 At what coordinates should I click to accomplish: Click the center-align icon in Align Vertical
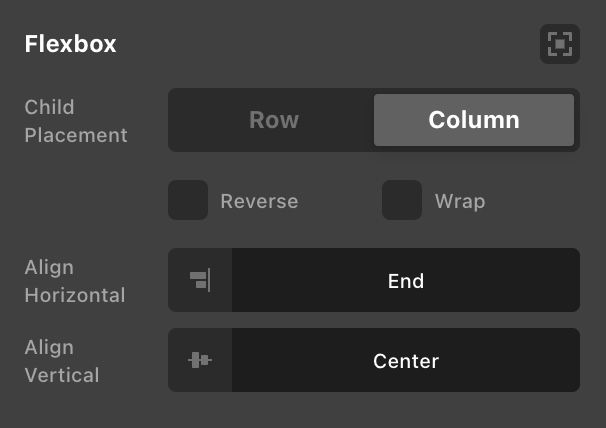click(200, 360)
